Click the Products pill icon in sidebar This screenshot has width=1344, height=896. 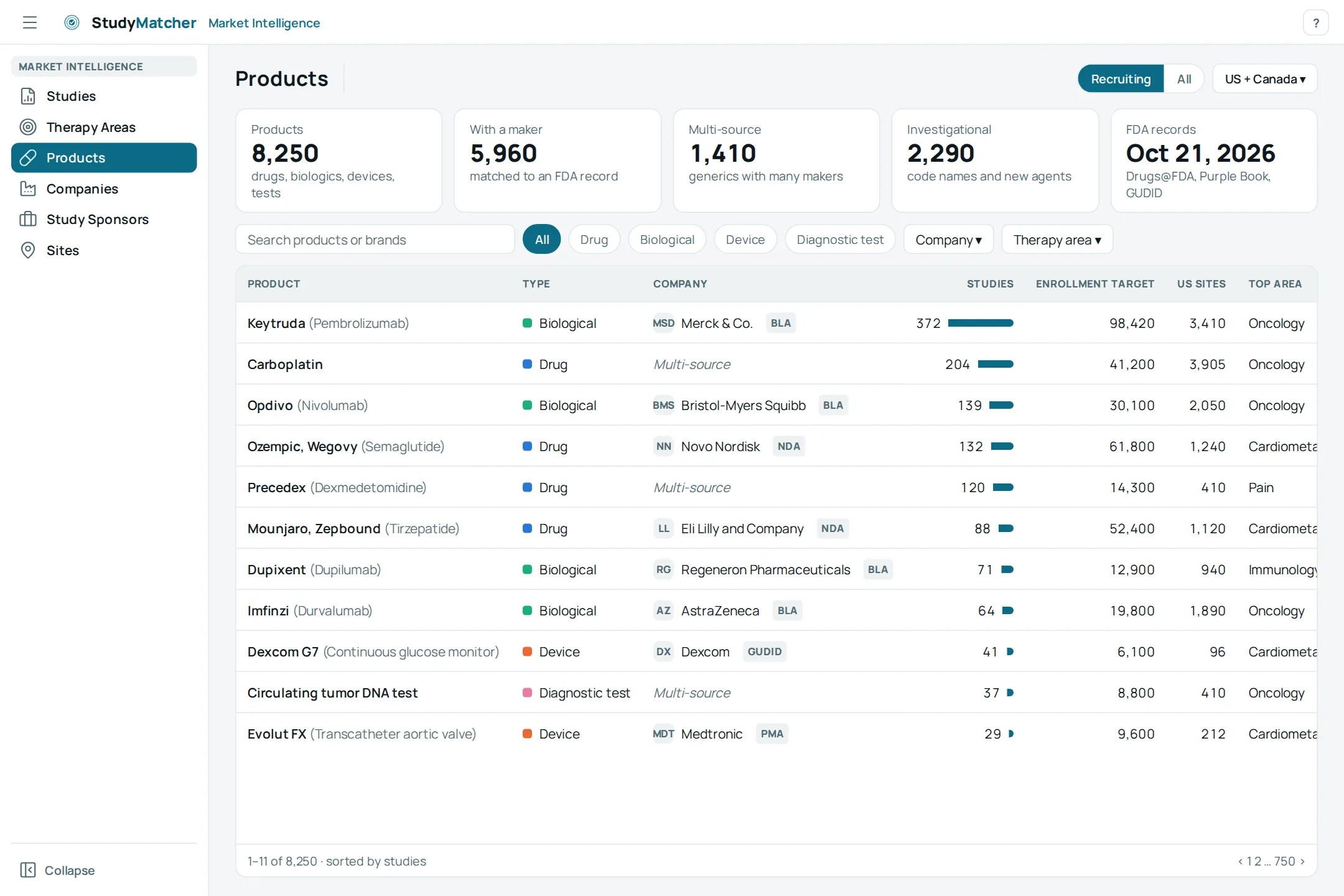point(28,157)
